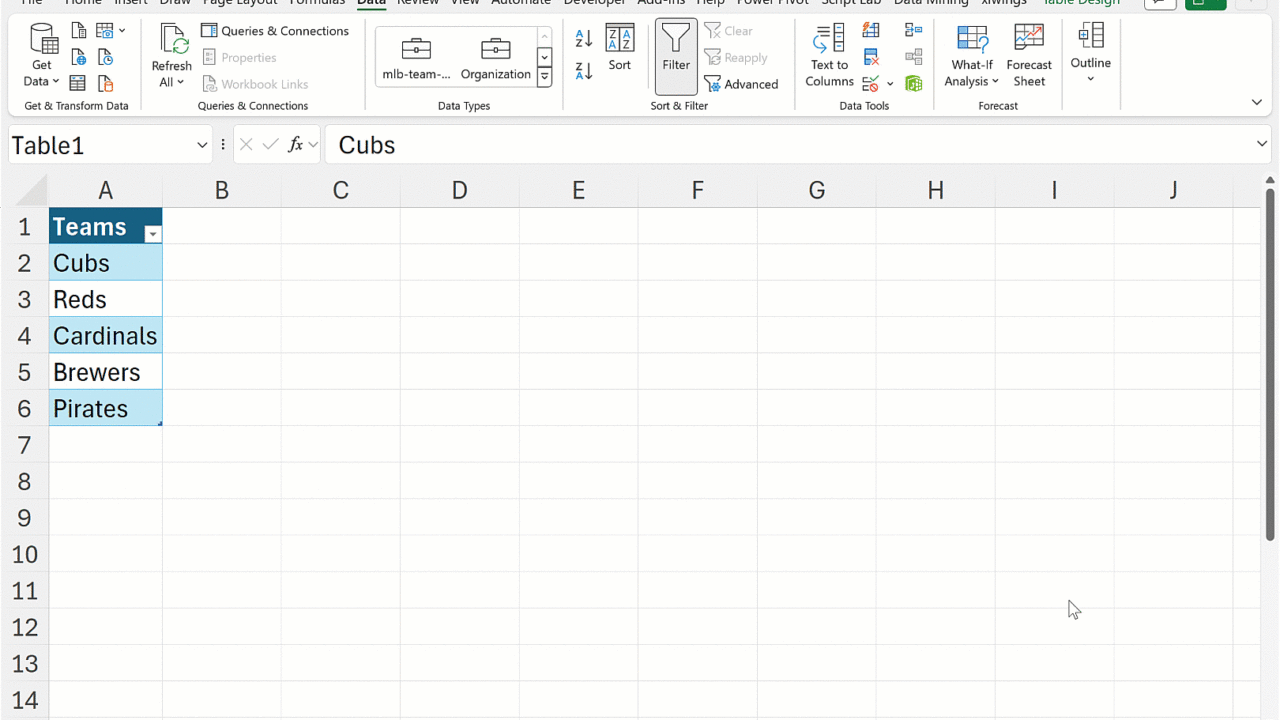
Task: Create a Forecast Sheet
Action: click(x=1029, y=56)
